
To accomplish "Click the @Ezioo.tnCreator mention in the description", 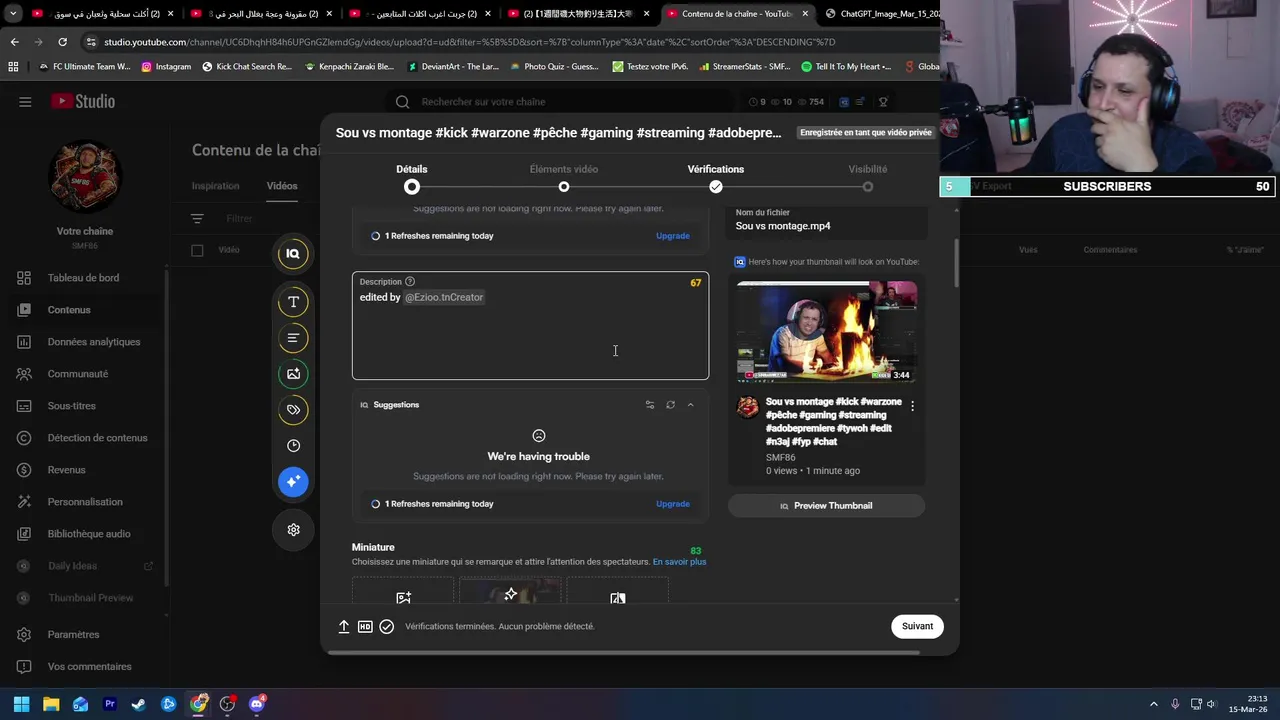I will [x=444, y=297].
